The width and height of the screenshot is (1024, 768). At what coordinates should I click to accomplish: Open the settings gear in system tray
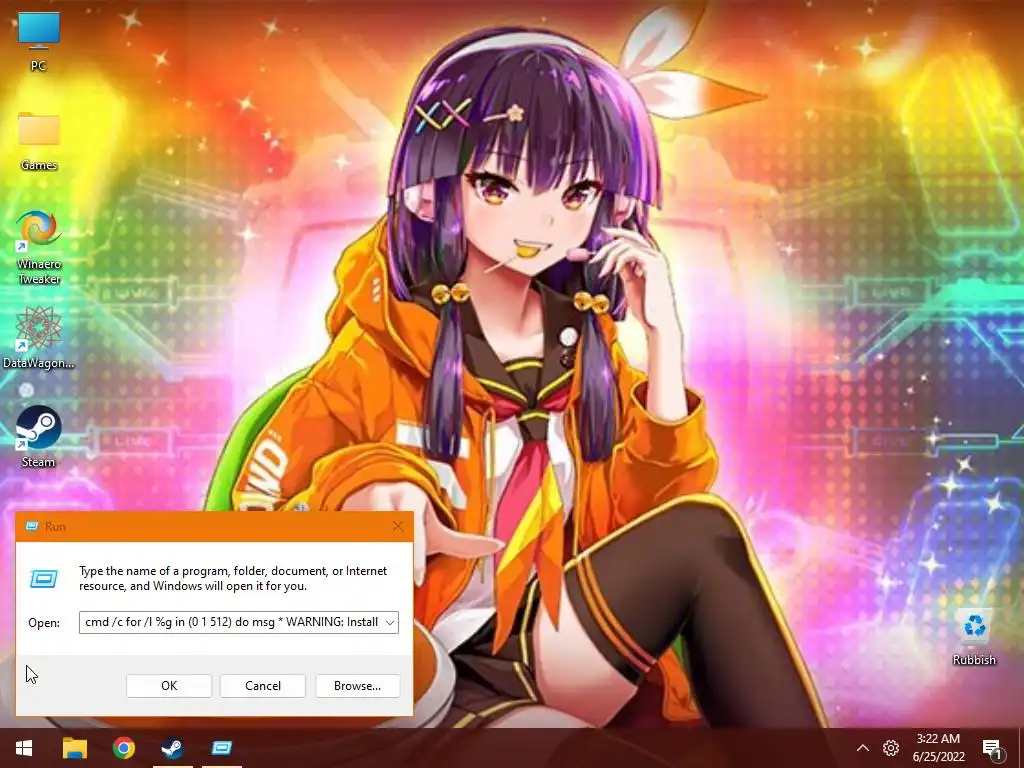click(891, 748)
